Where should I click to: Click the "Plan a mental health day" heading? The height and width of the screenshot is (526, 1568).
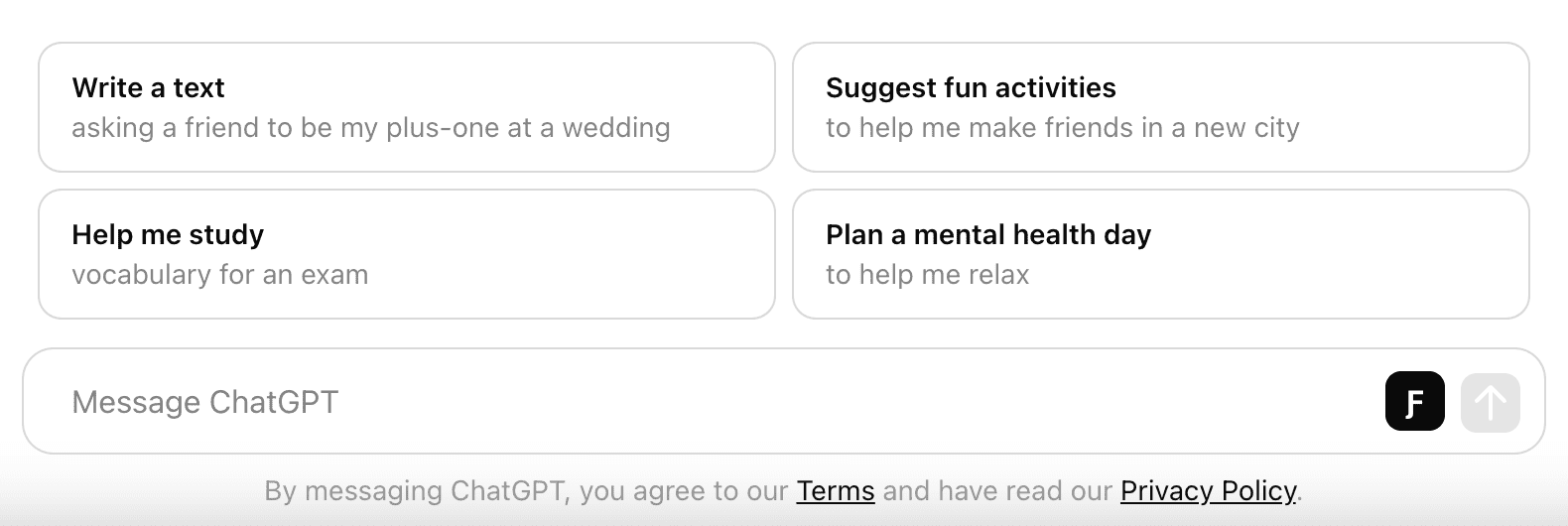987,235
